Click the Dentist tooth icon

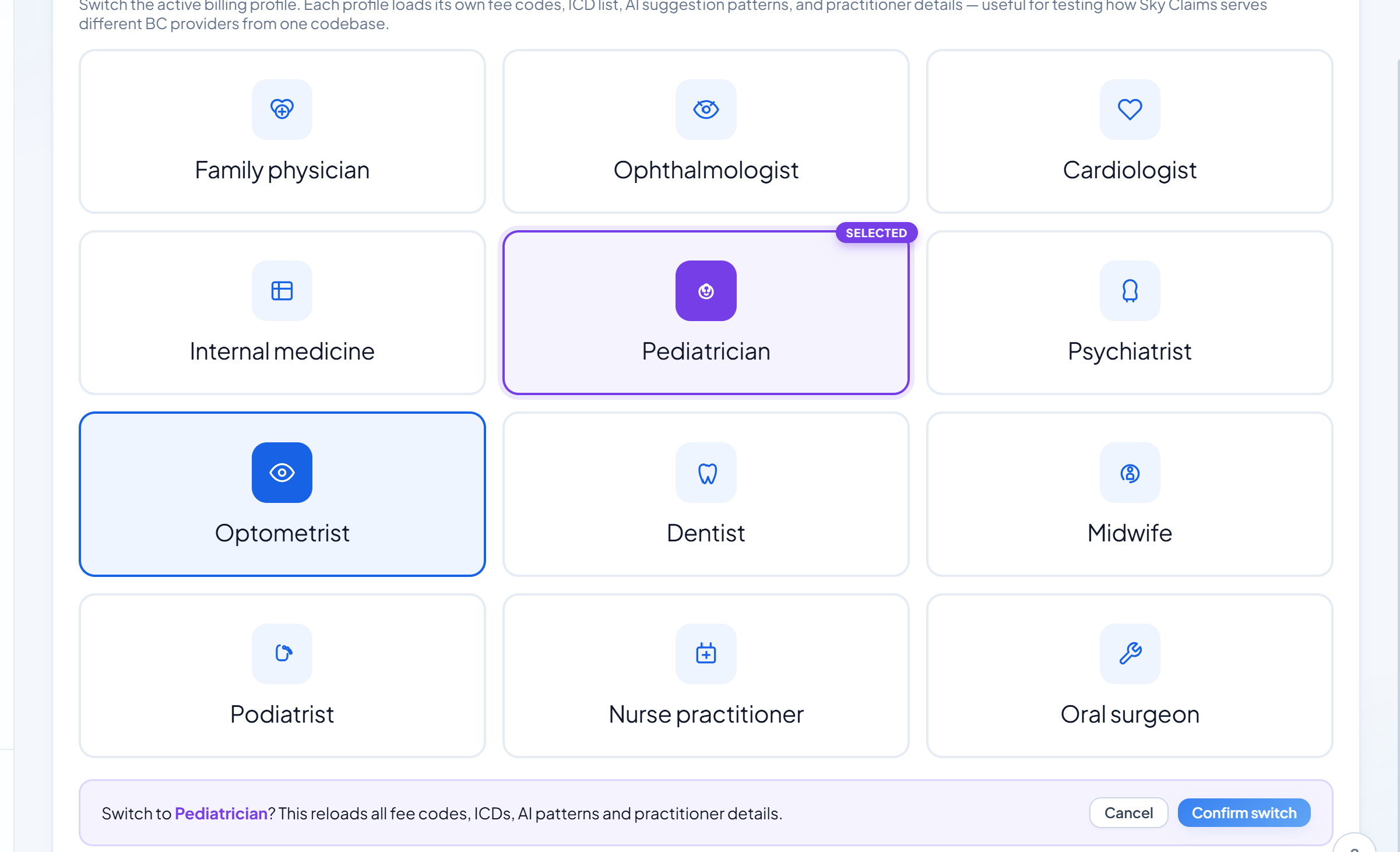(x=706, y=473)
